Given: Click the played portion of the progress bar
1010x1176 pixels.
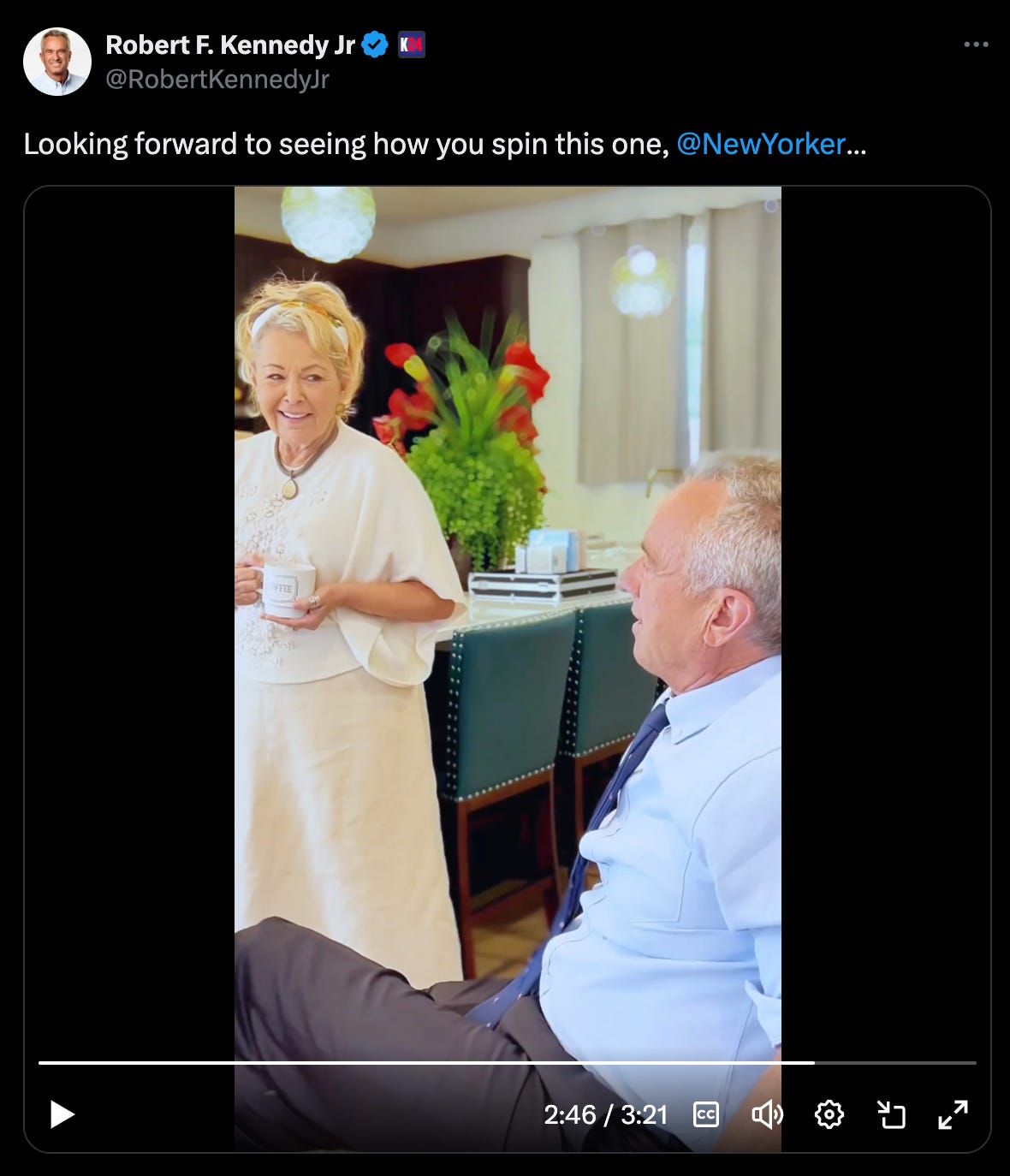Looking at the screenshot, I should pos(426,1062).
